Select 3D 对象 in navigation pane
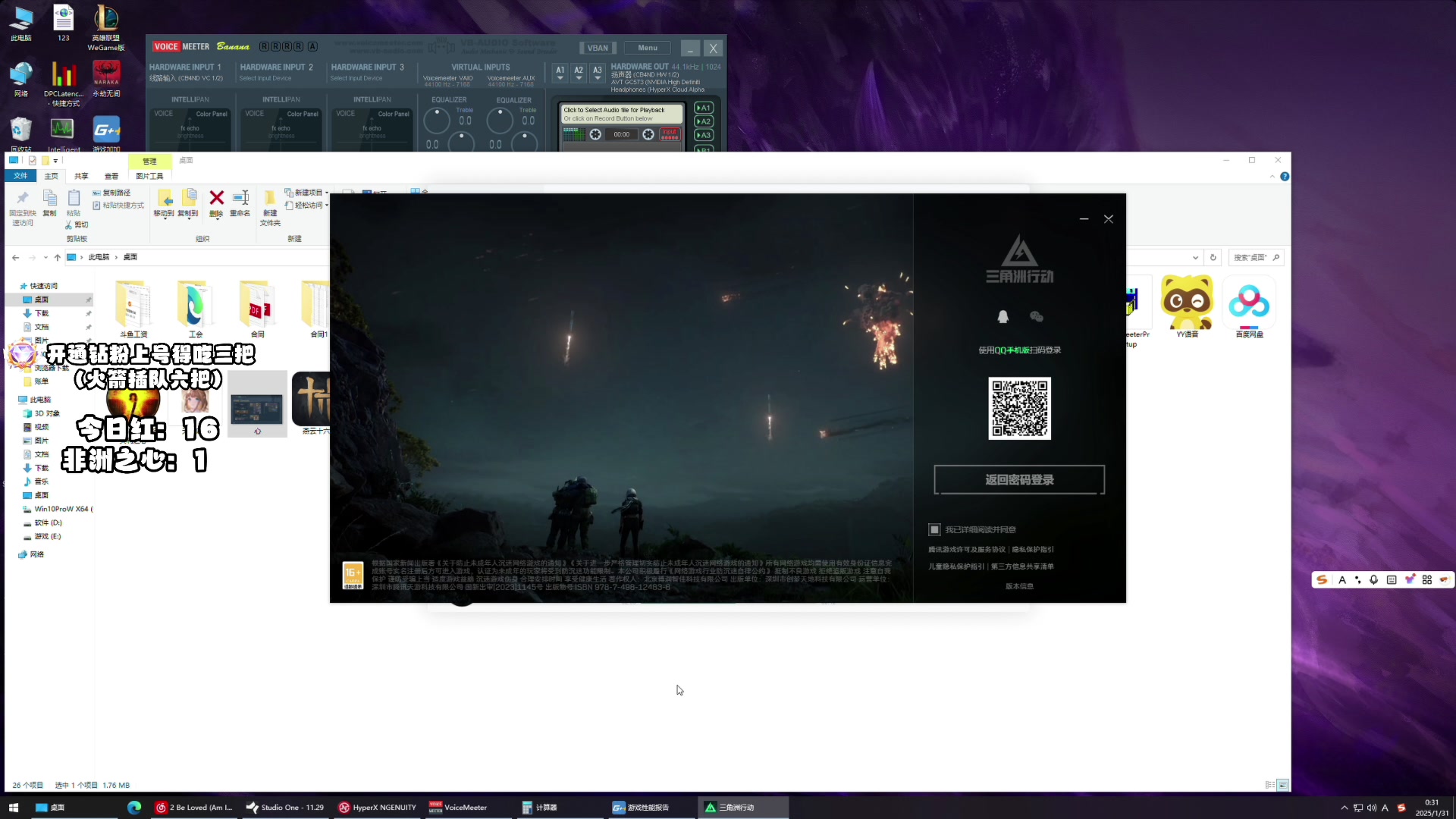The width and height of the screenshot is (1456, 819). [46, 413]
